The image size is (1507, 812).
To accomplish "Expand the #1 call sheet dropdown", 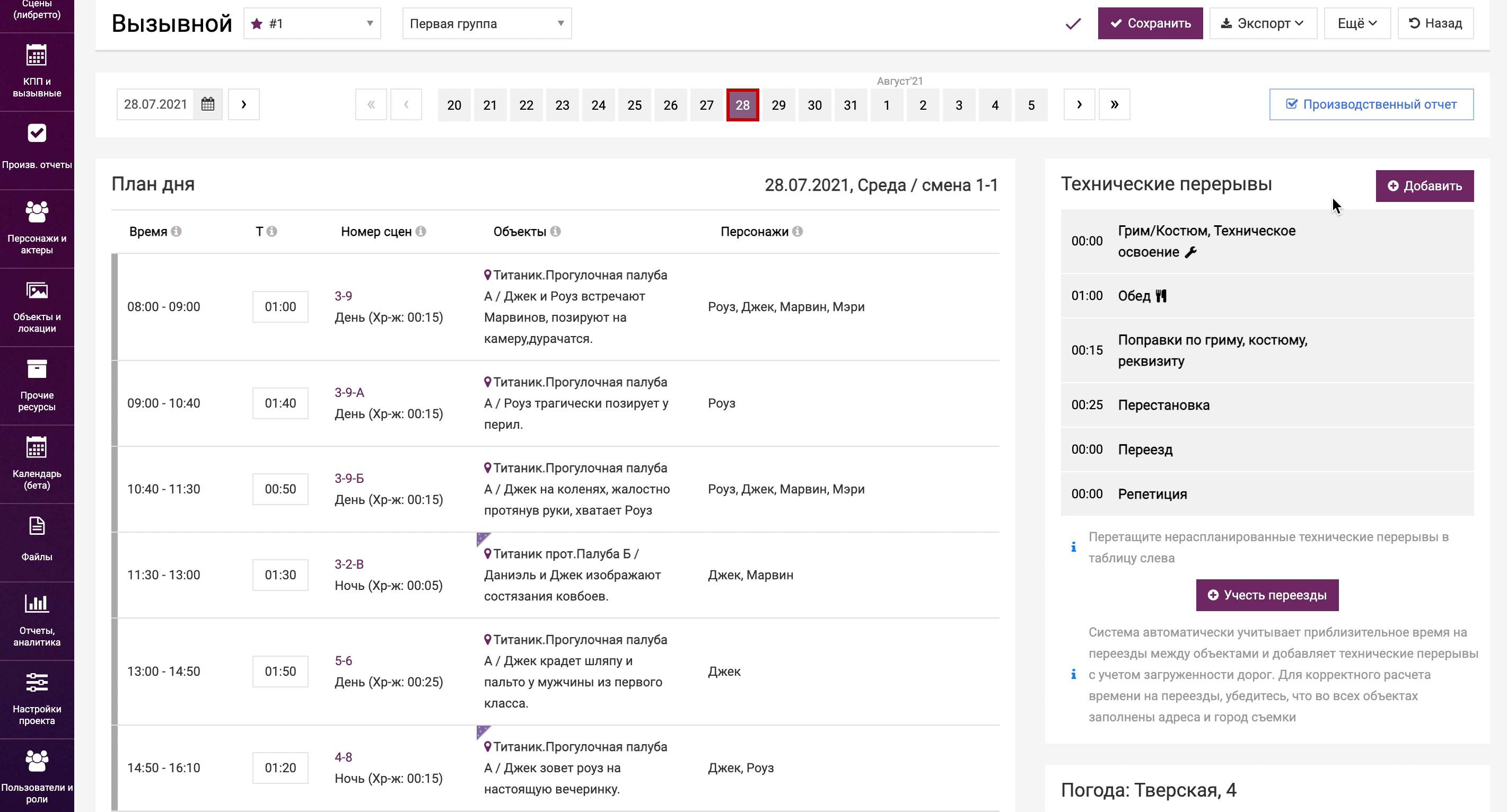I will [x=312, y=24].
